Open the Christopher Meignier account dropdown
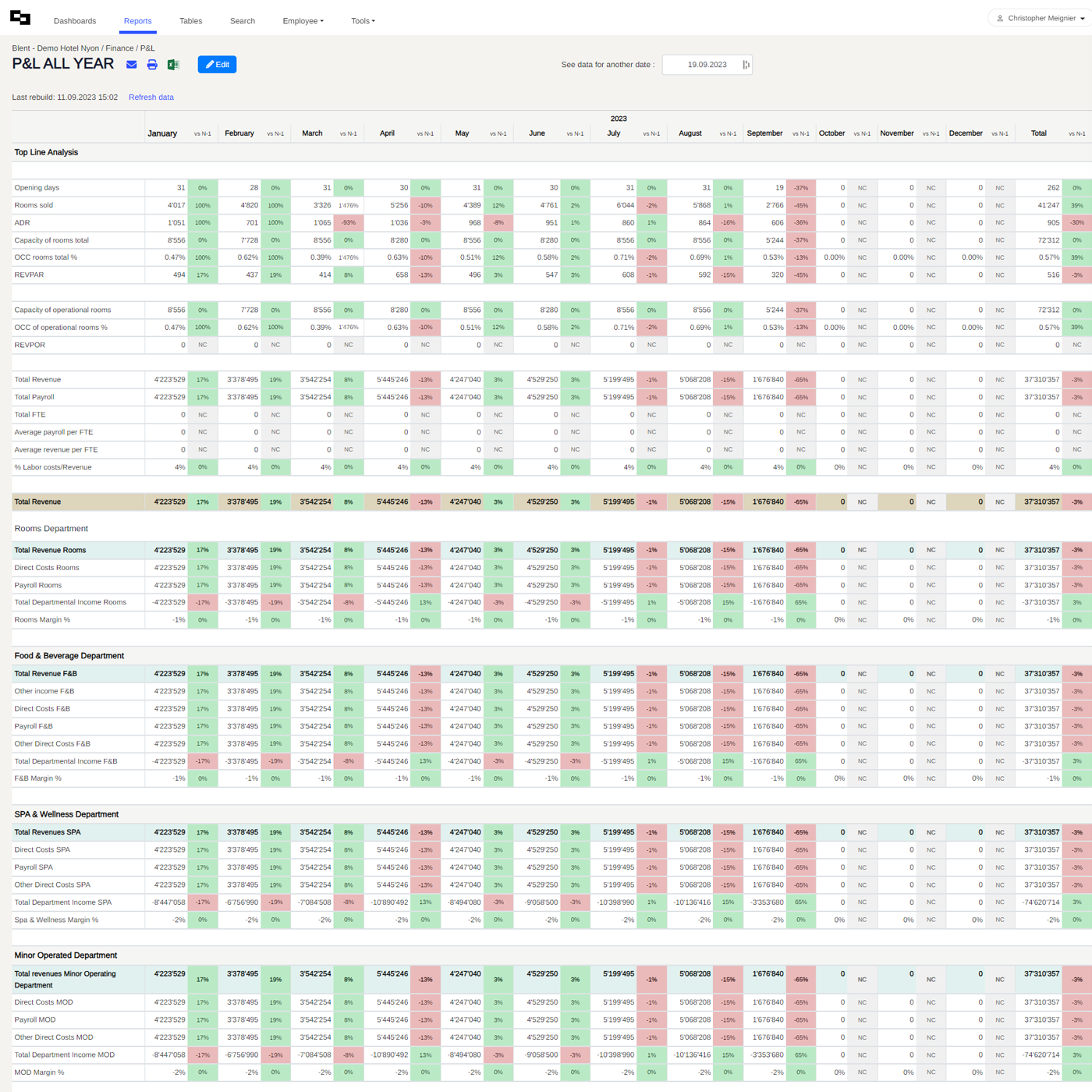1092x1092 pixels. tap(1043, 18)
